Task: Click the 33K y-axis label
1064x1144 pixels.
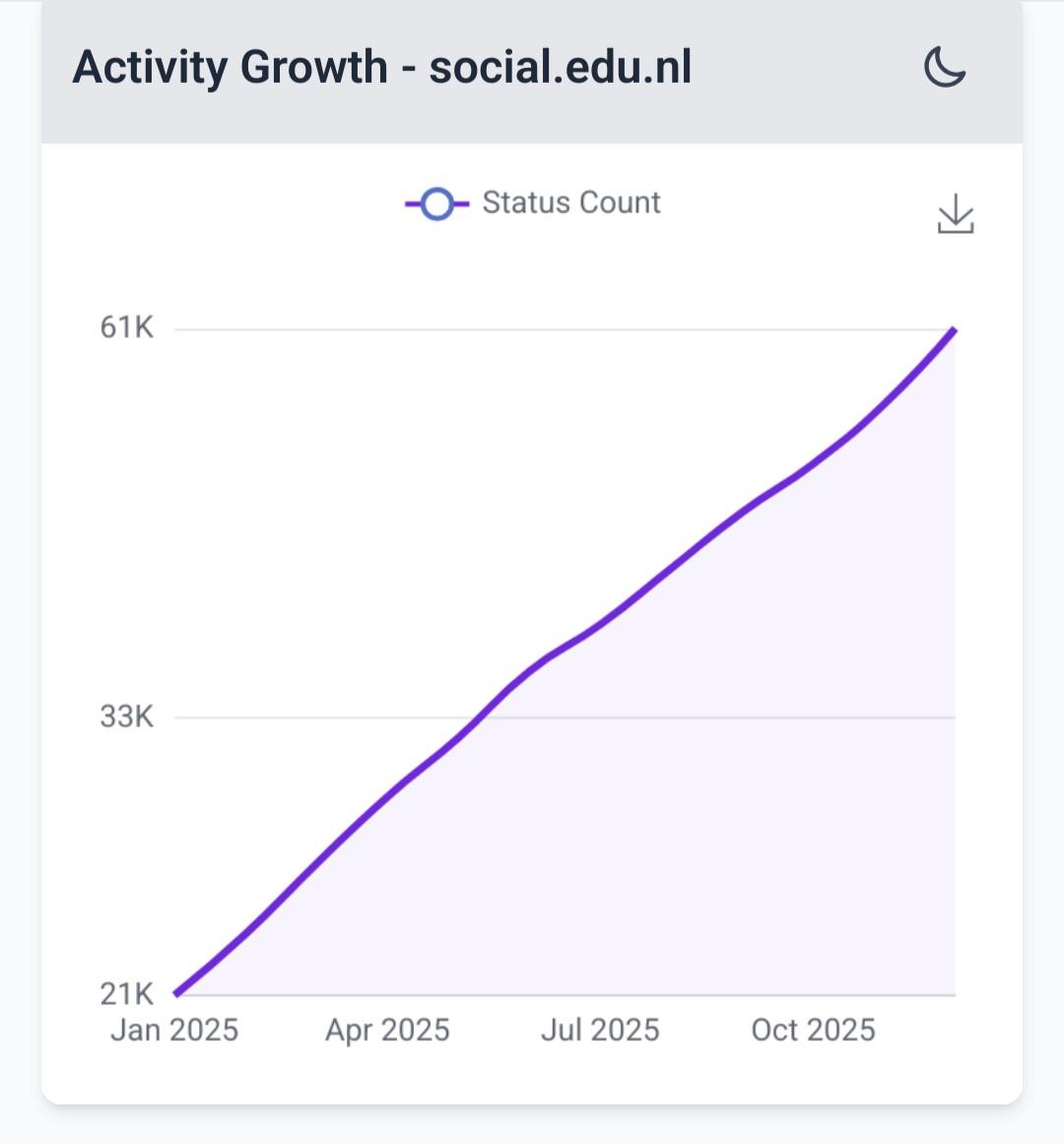Action: [127, 716]
